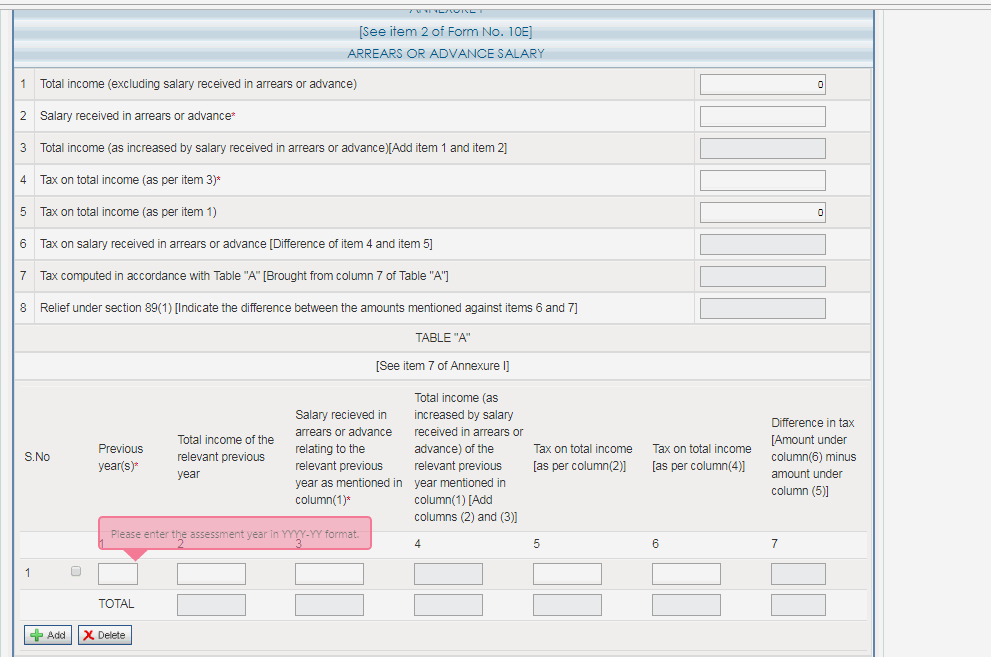Click the TOTAL row field under column 2
Image resolution: width=991 pixels, height=657 pixels.
click(210, 604)
